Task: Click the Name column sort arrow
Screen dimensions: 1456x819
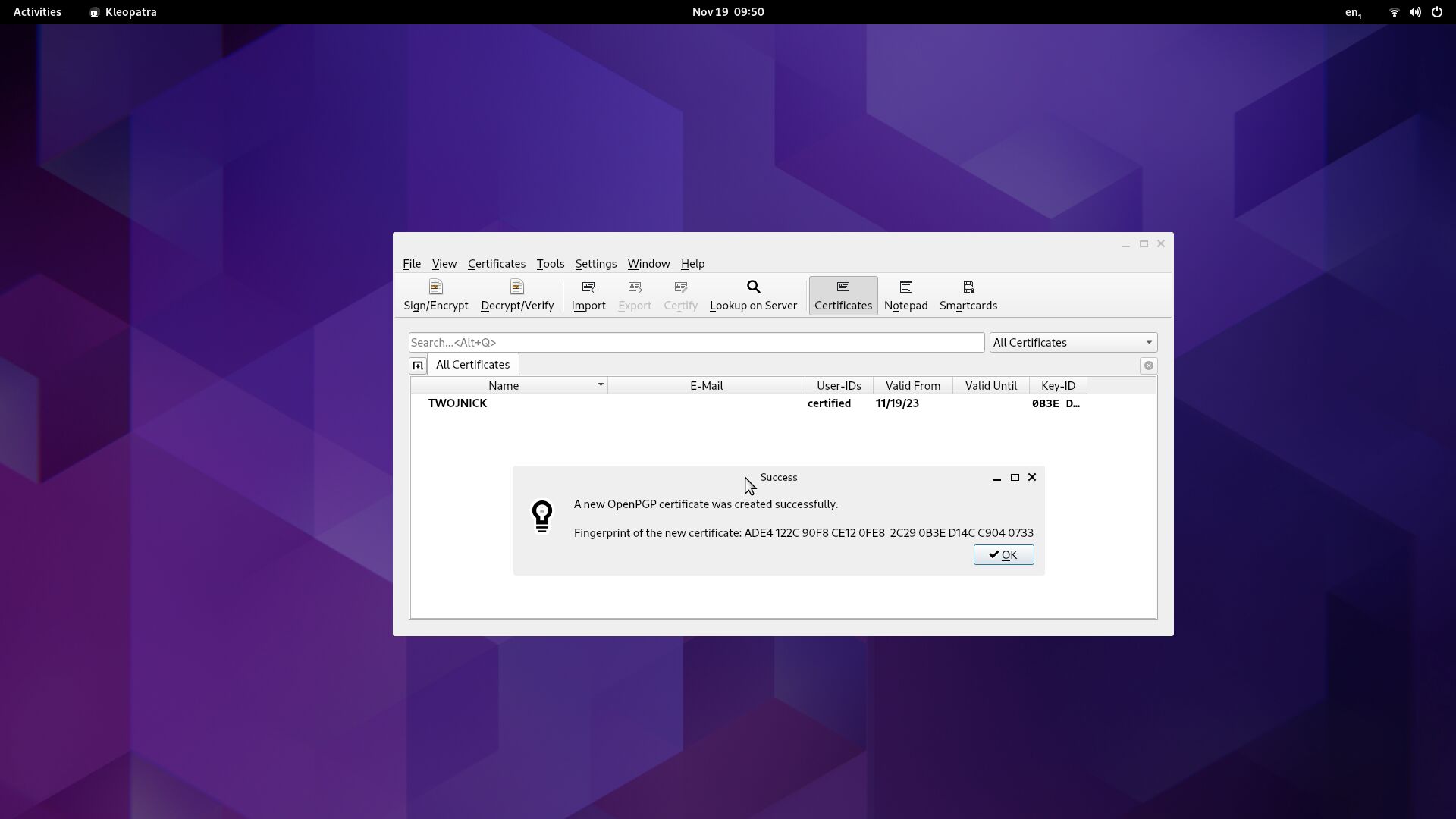Action: [600, 385]
